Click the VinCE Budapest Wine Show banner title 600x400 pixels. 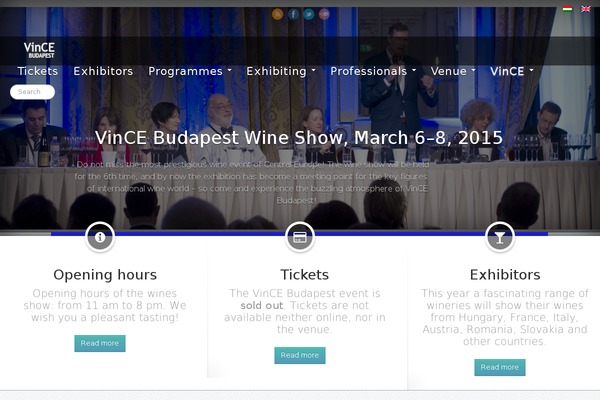[299, 138]
